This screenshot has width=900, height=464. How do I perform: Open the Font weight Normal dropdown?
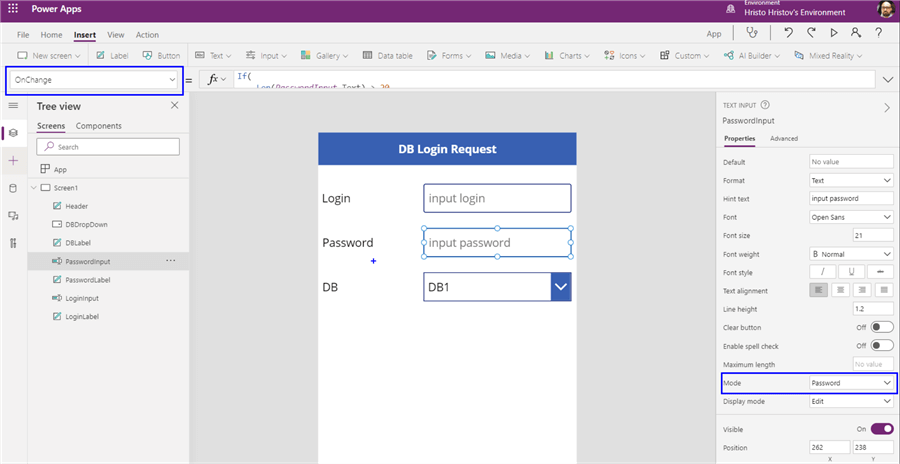click(851, 254)
